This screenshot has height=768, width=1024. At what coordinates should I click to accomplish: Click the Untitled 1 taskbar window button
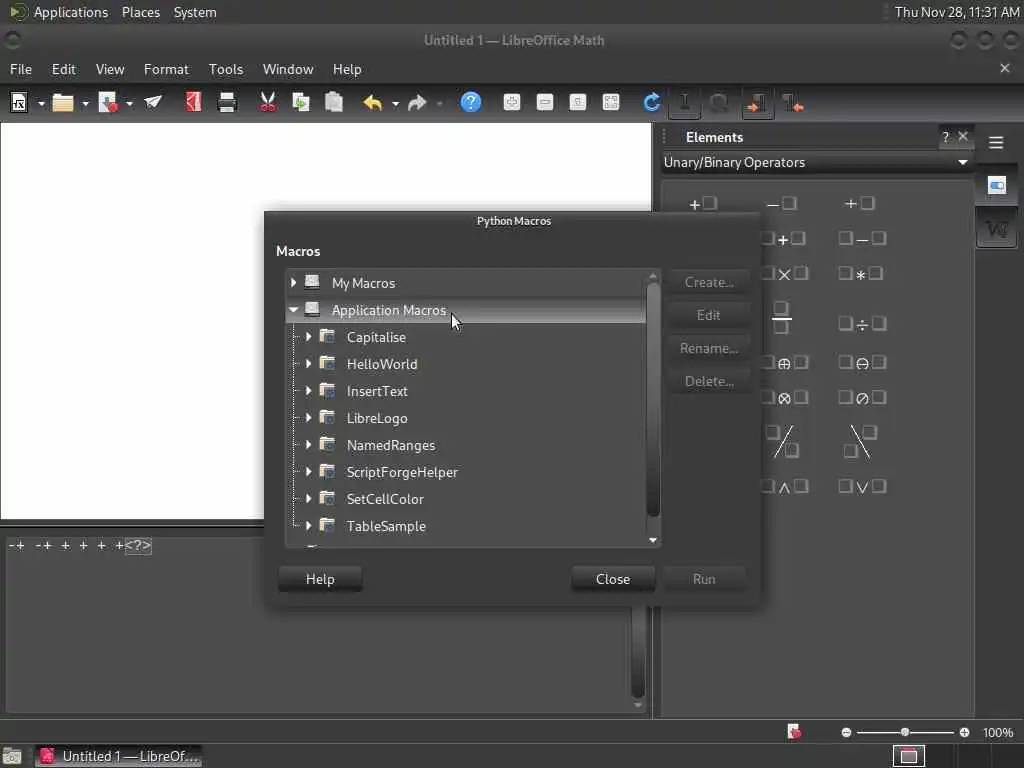coord(118,756)
